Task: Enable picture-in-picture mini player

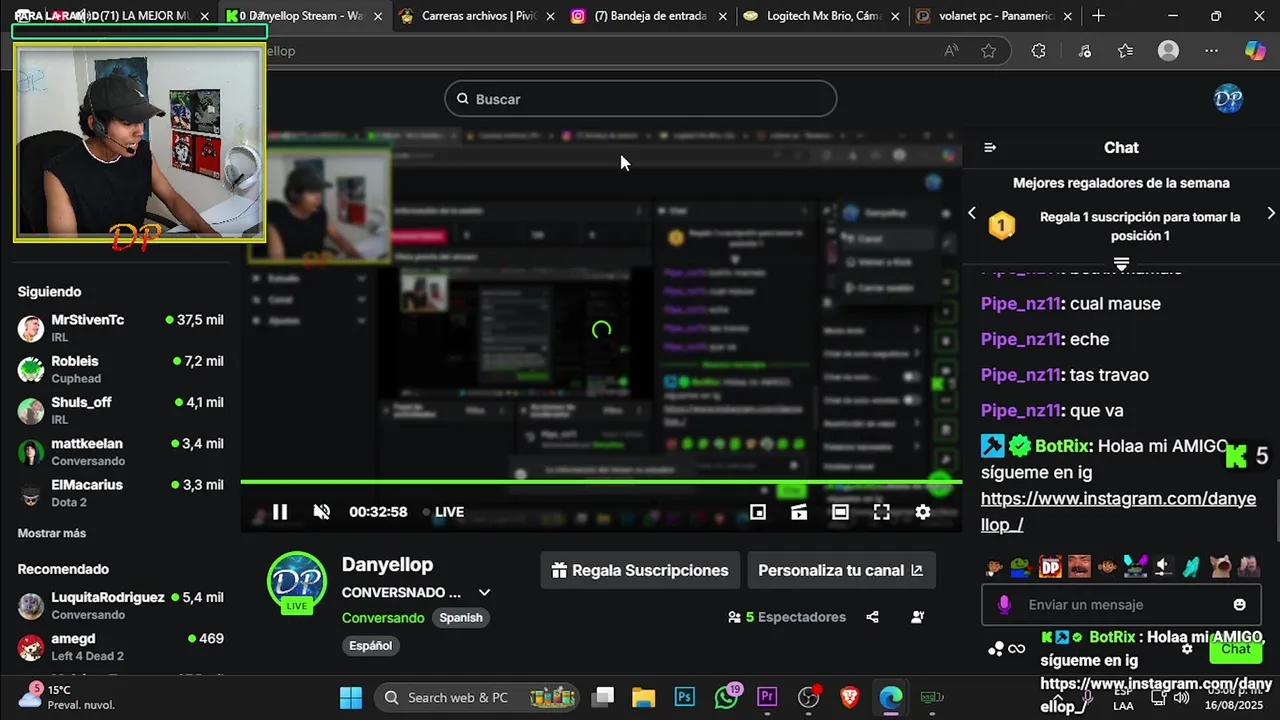Action: click(758, 512)
